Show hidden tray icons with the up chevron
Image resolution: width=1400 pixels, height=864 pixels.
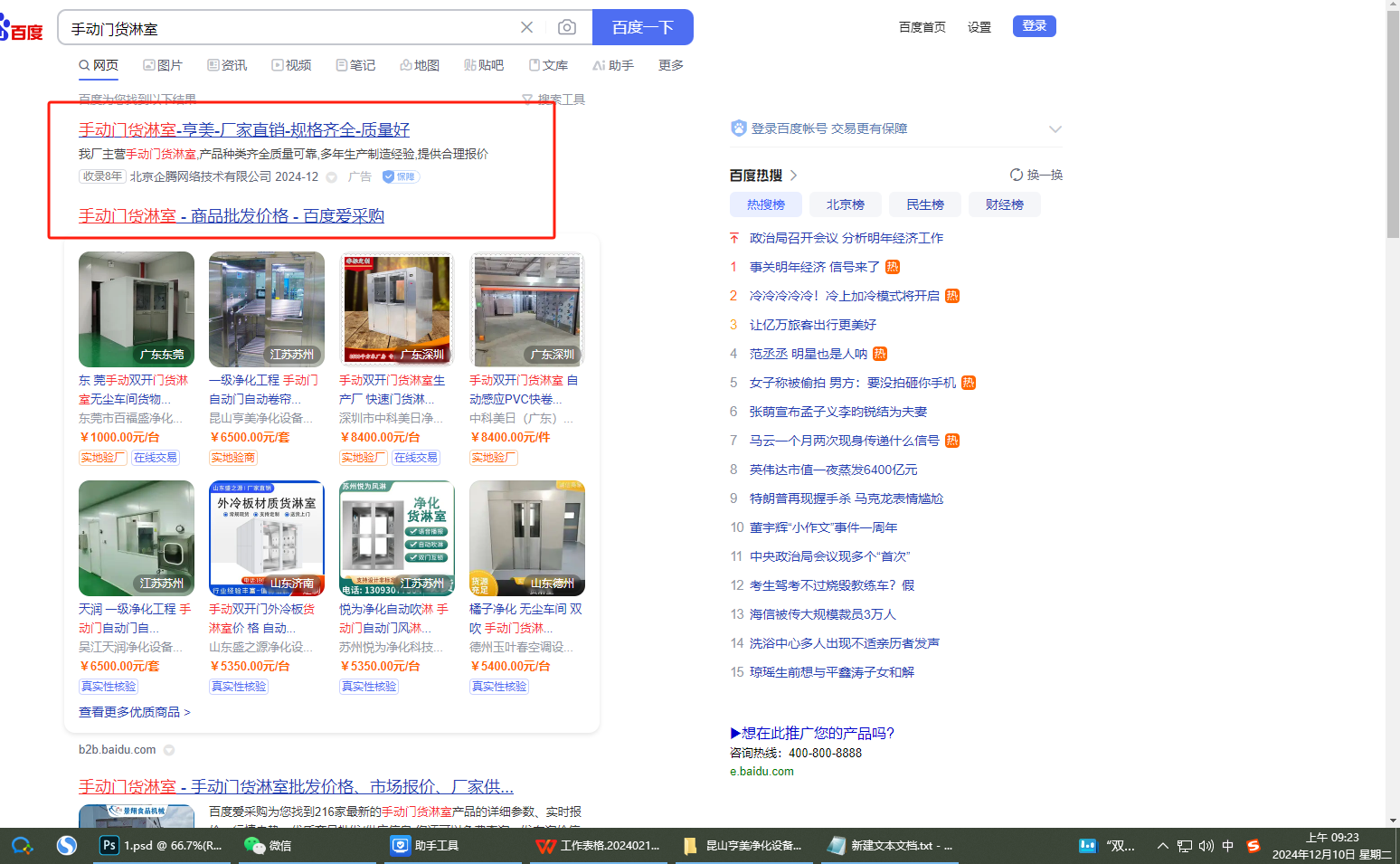[x=1162, y=847]
